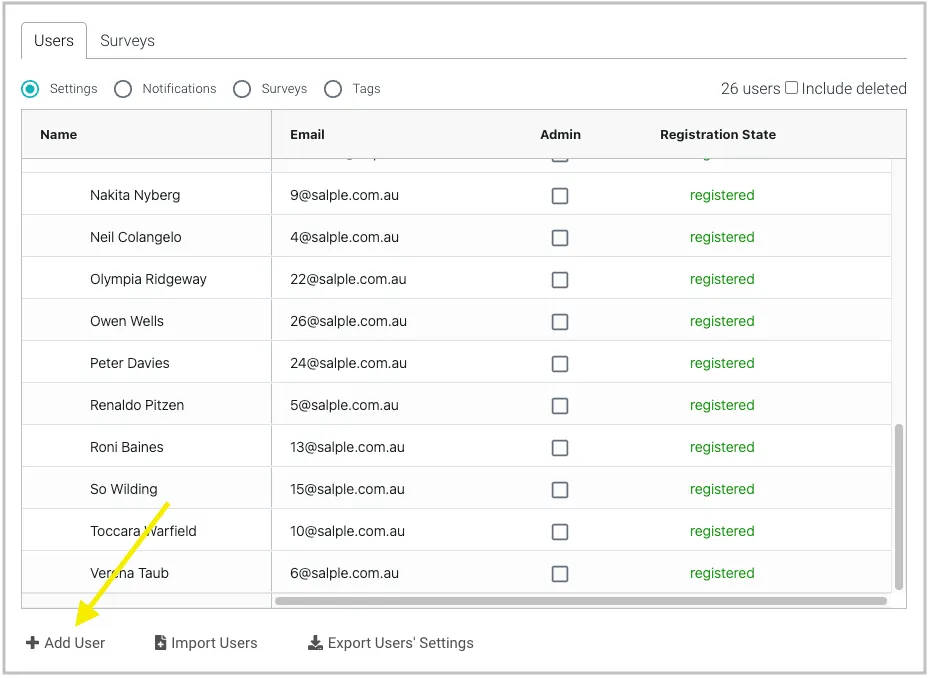
Task: Click the Admin column header
Action: (560, 135)
